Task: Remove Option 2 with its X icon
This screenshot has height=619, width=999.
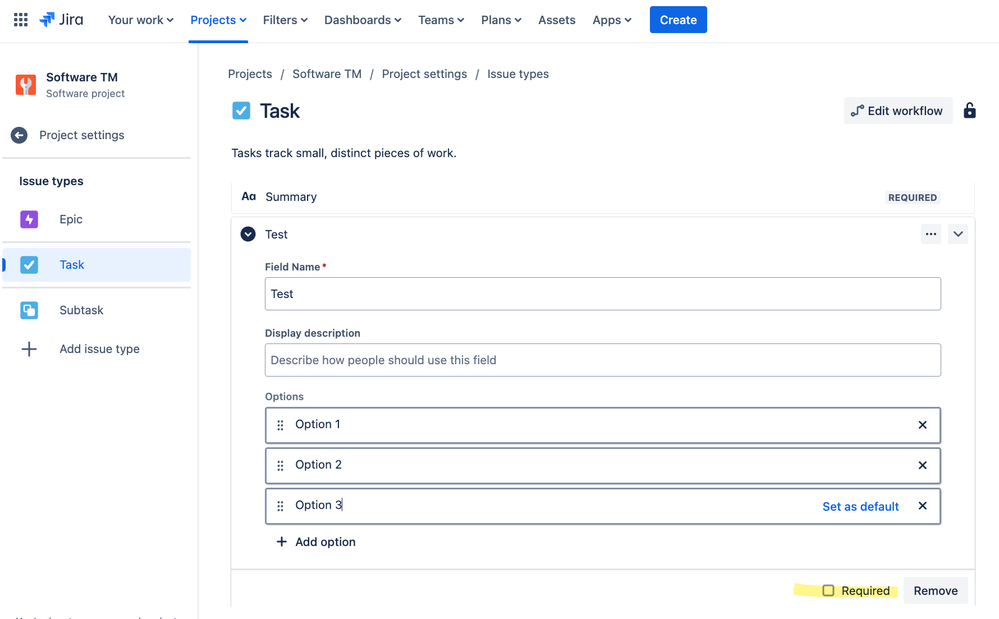Action: coord(923,466)
